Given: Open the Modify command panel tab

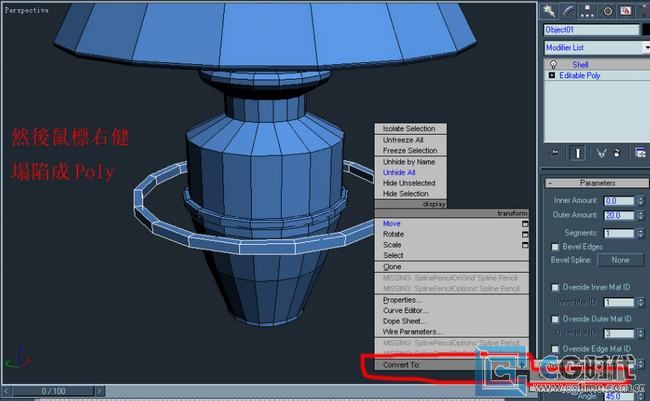Looking at the screenshot, I should point(568,11).
